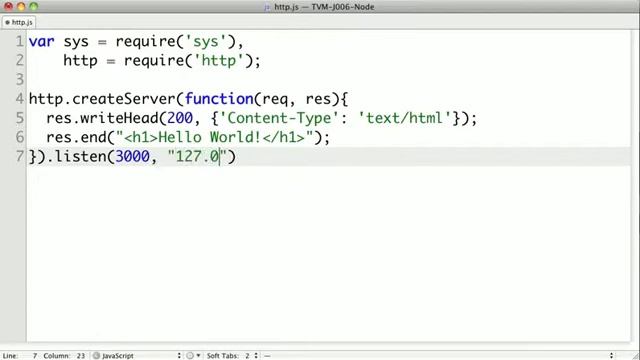The image size is (640, 360).
Task: Open the Soft Tabs size dropdown
Action: click(233, 356)
